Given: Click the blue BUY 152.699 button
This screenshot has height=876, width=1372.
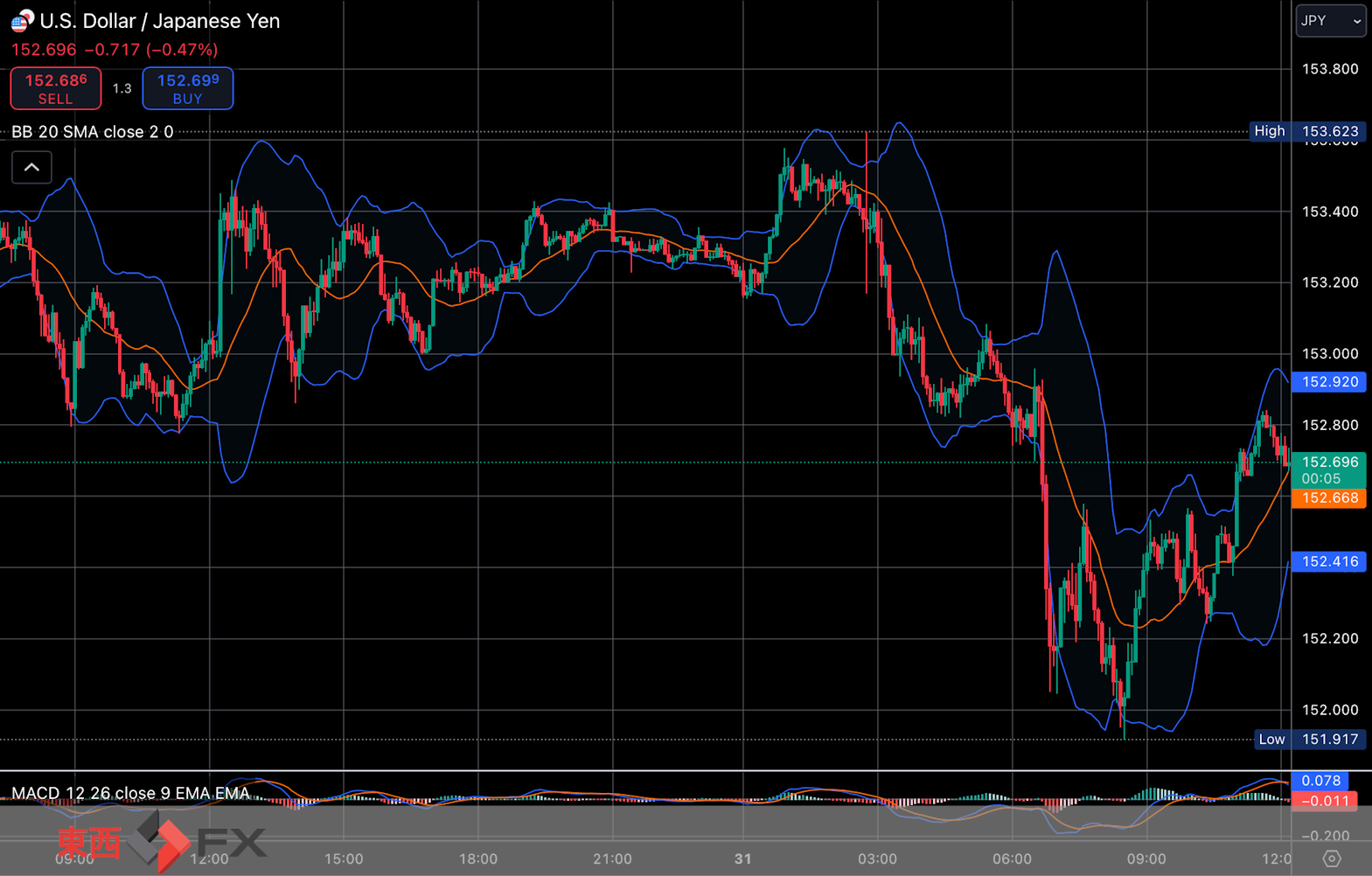Looking at the screenshot, I should coord(188,88).
